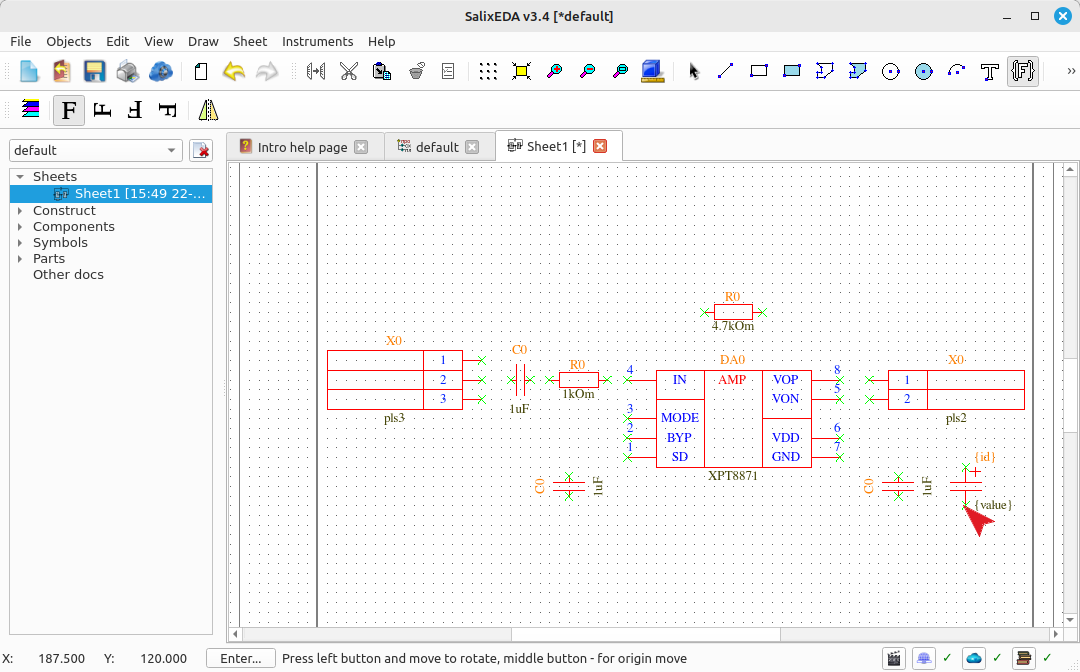Open the File menu
The height and width of the screenshot is (672, 1080).
coord(21,41)
